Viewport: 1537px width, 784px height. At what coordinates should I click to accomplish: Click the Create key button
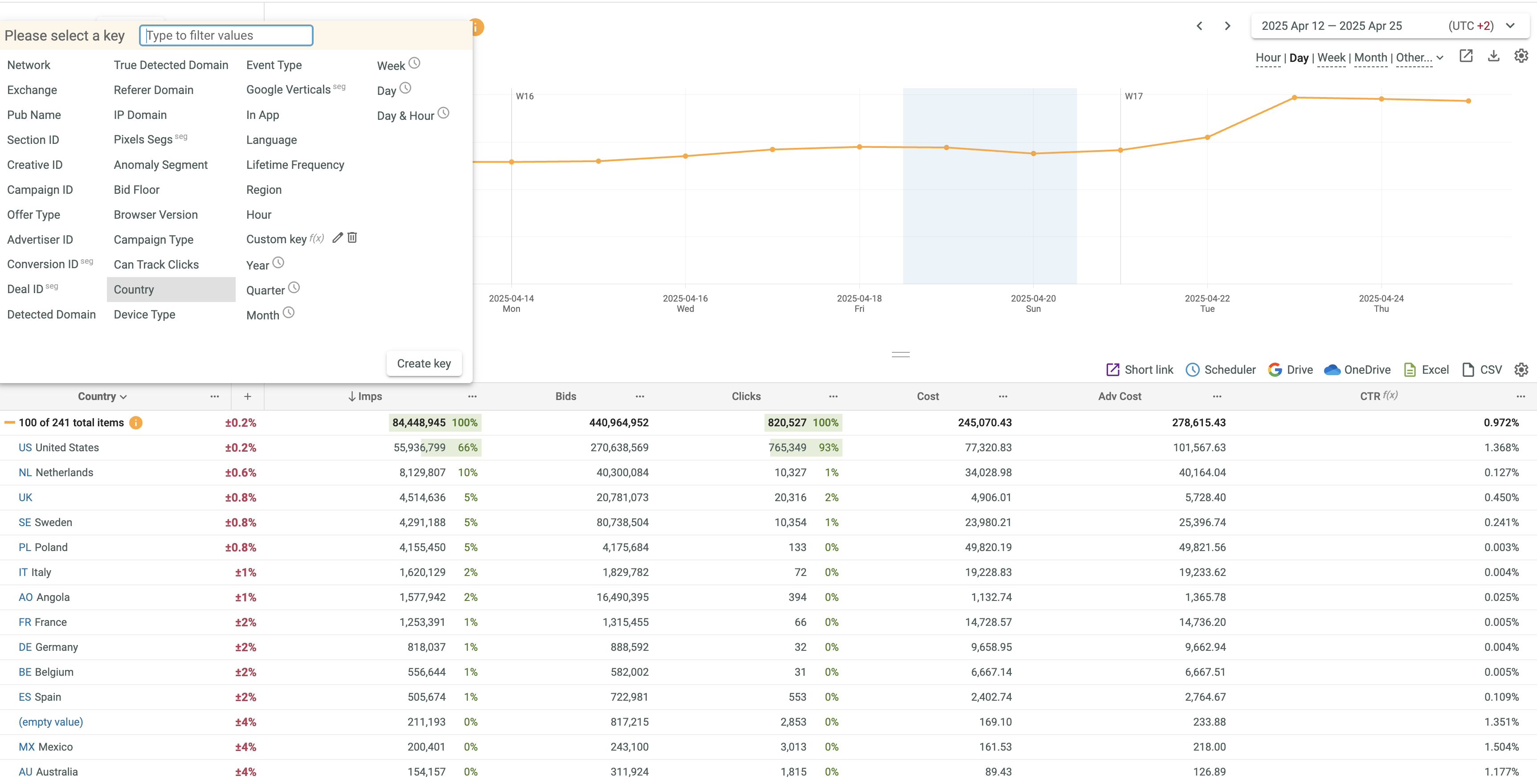pos(424,363)
